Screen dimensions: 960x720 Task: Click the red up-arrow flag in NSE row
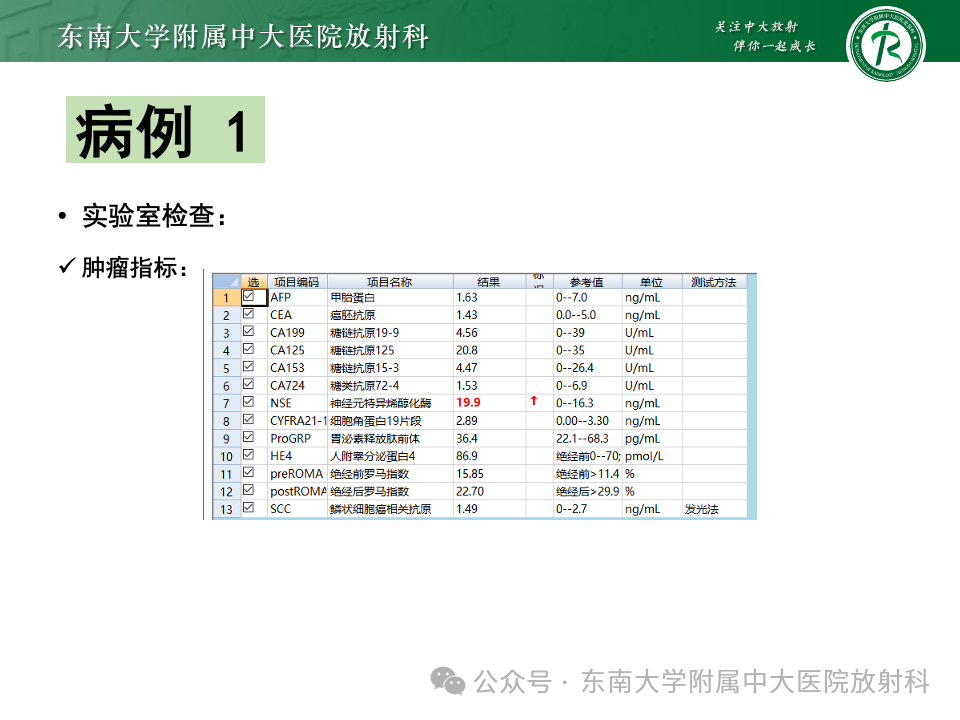pyautogui.click(x=534, y=401)
